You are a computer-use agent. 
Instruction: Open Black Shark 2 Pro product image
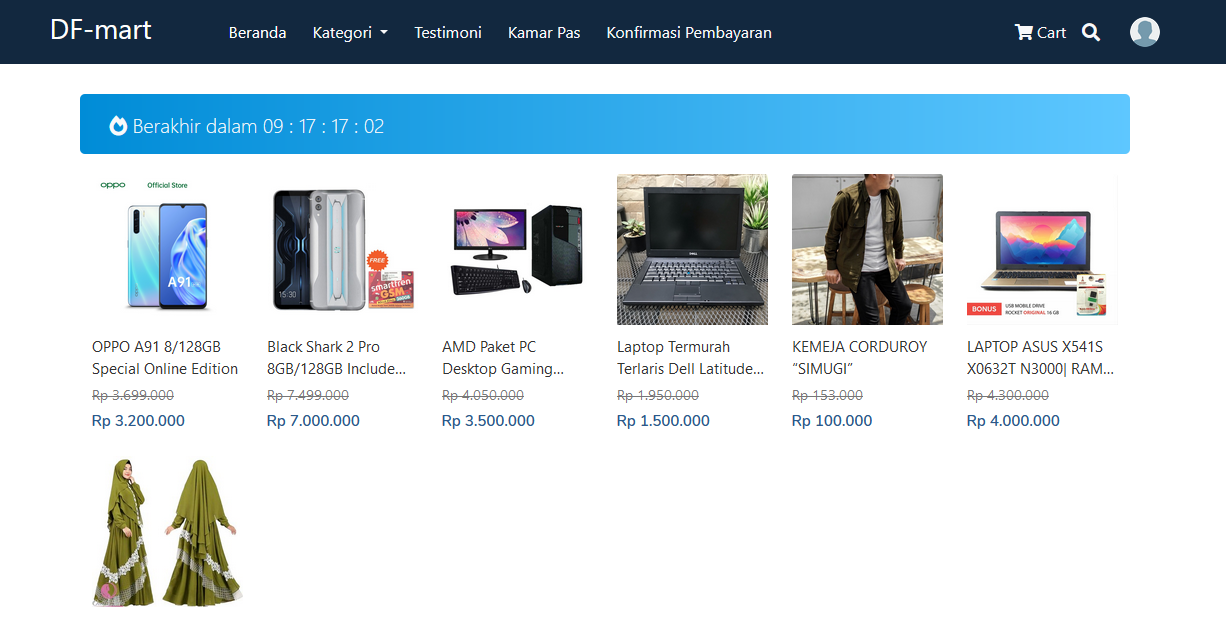point(342,249)
